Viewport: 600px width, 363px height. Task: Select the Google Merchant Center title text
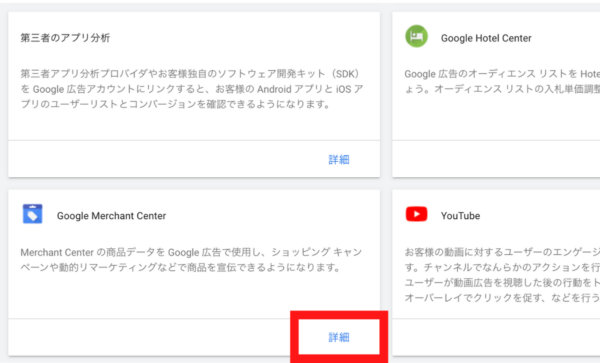[111, 216]
